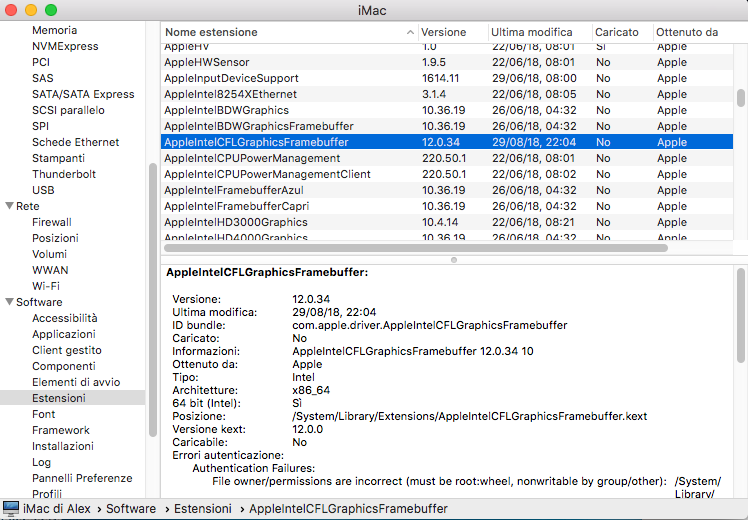
Task: Sort by Versione column header
Action: pos(453,32)
